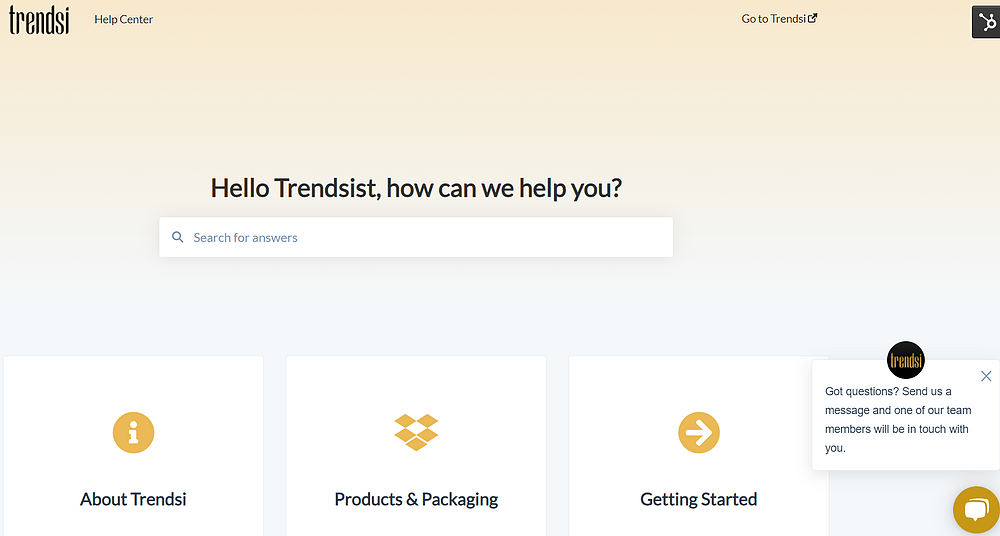This screenshot has height=536, width=1000.
Task: Click the Hello Trendsist heading
Action: (x=416, y=188)
